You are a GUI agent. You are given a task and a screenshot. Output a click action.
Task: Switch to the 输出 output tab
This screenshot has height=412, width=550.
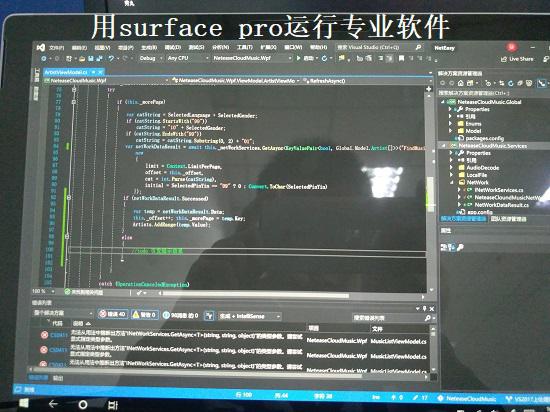point(58,378)
